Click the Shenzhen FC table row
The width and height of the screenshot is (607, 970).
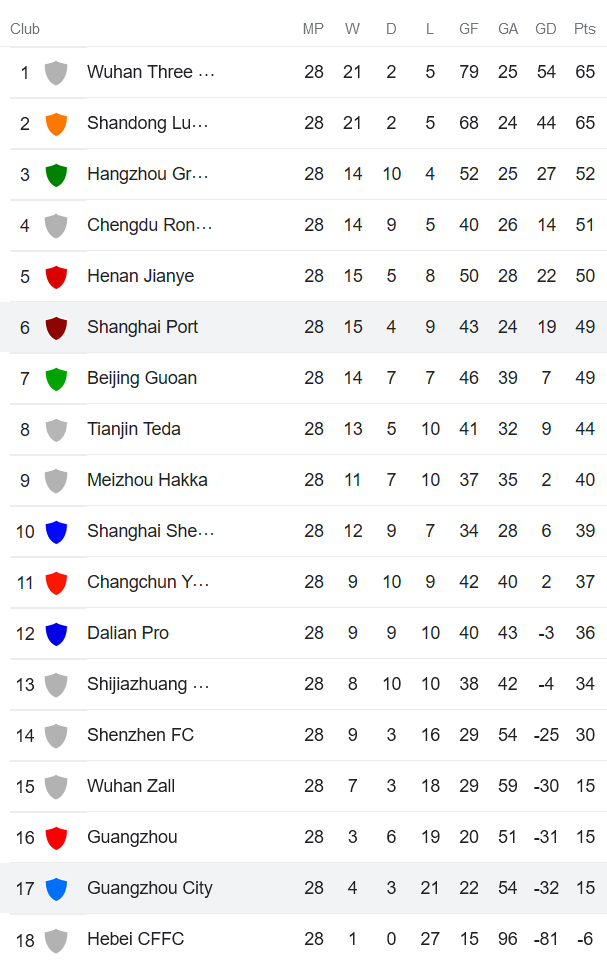tap(300, 735)
